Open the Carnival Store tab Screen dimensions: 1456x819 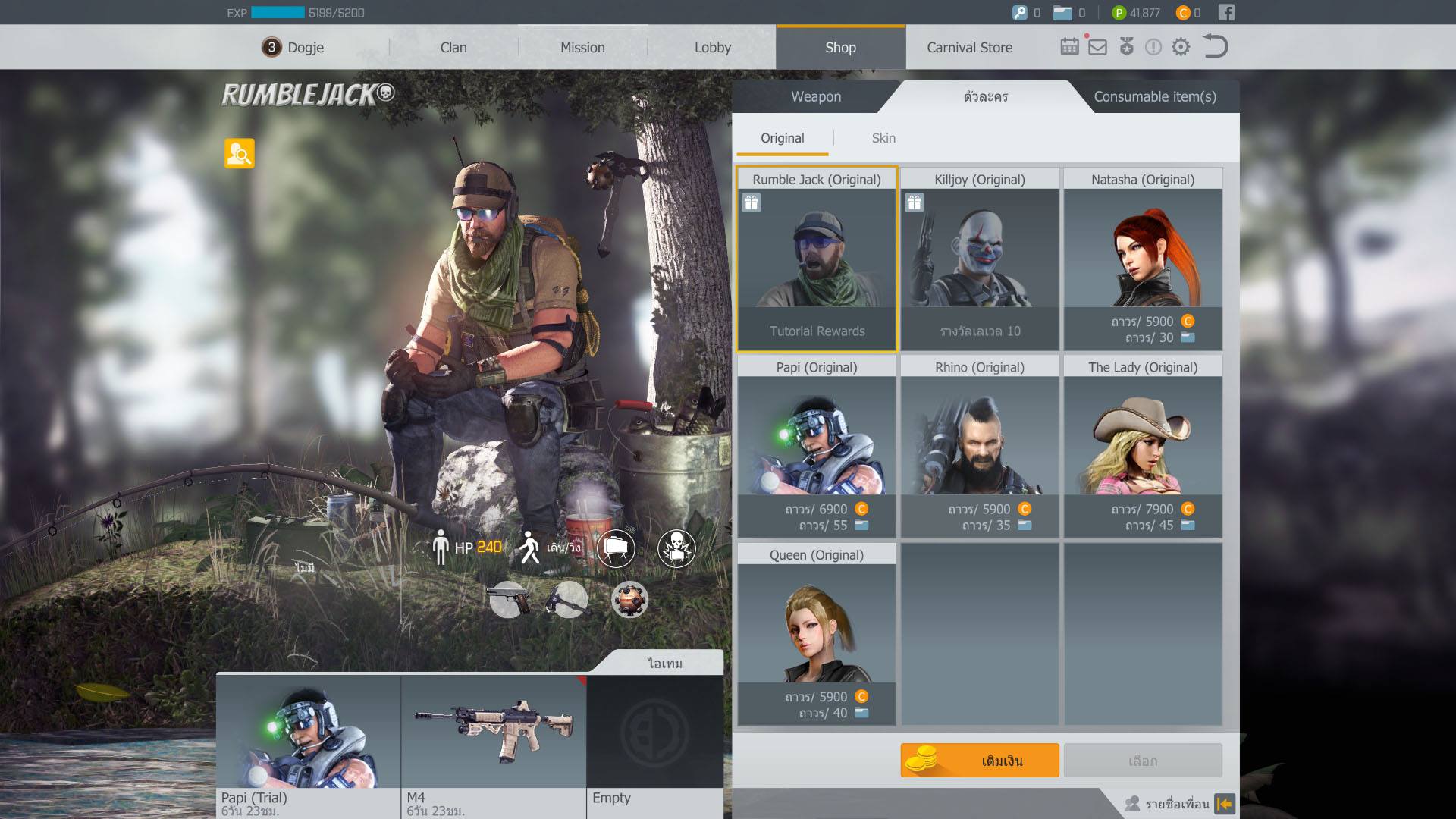pyautogui.click(x=970, y=47)
